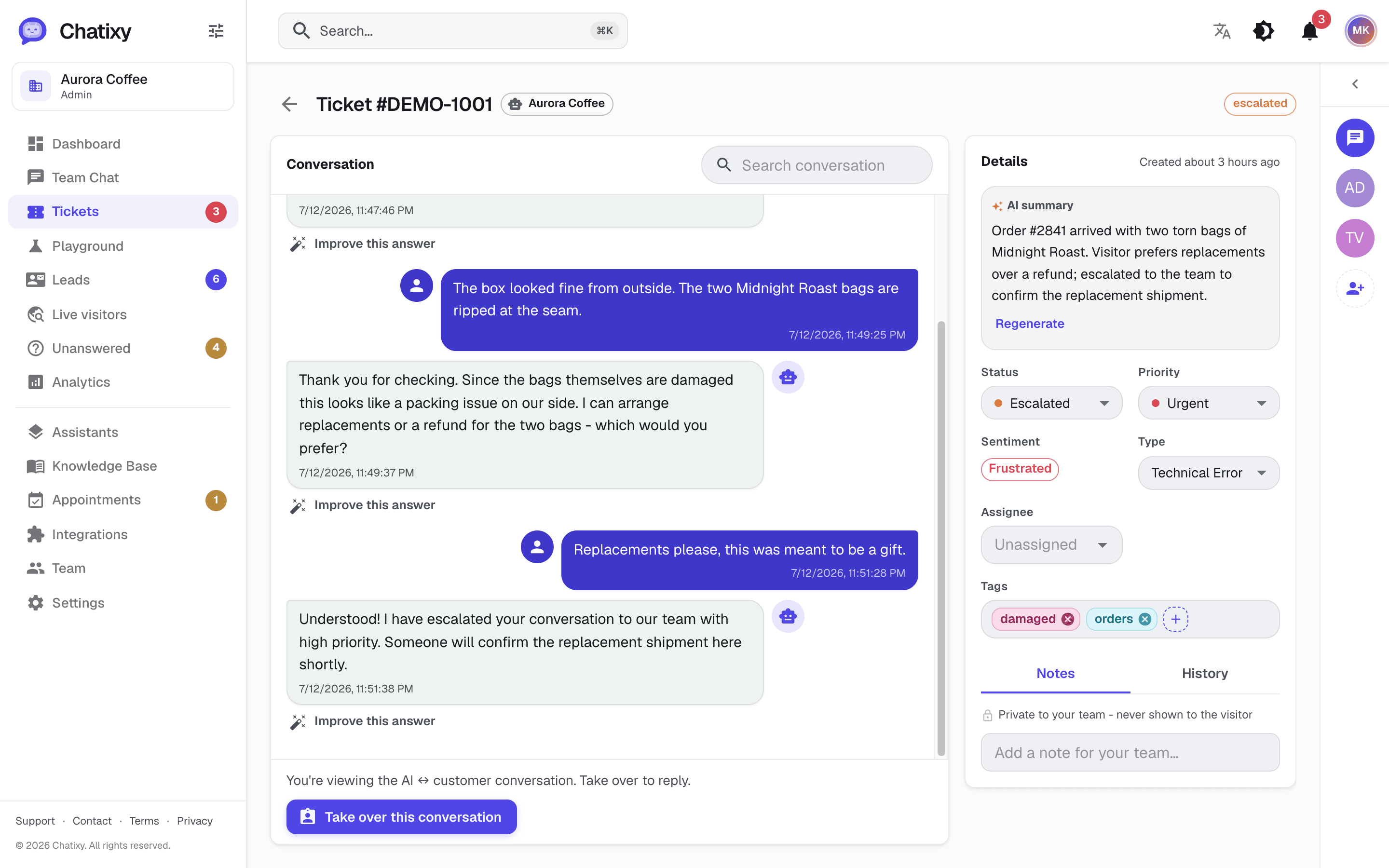Select the AD avatar in right rail
Image resolution: width=1389 pixels, height=868 pixels.
[1355, 188]
